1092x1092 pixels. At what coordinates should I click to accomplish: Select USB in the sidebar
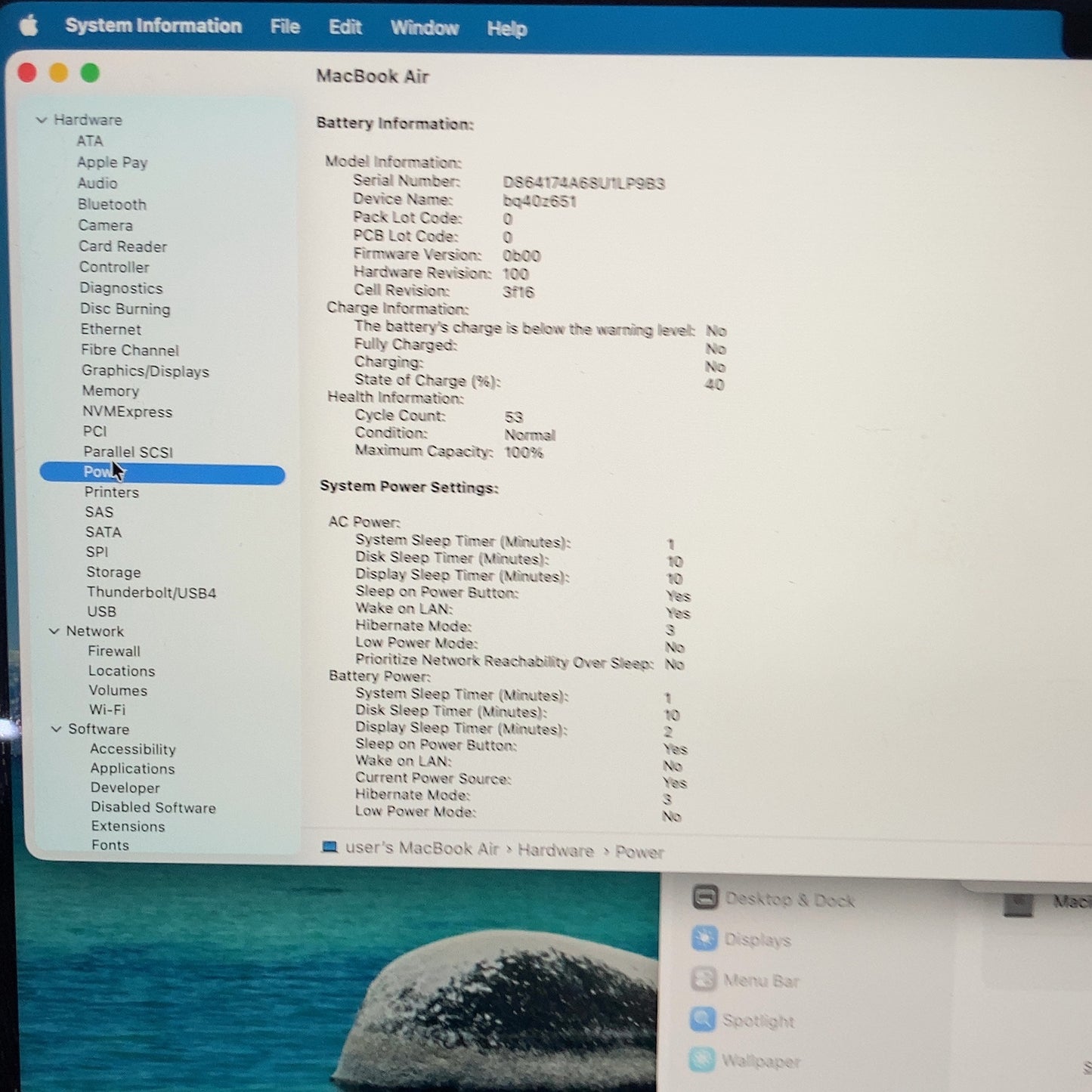(x=102, y=612)
